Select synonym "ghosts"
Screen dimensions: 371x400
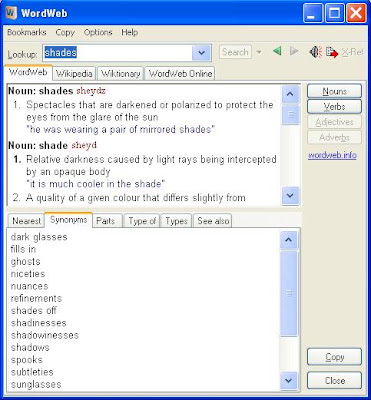tap(25, 262)
